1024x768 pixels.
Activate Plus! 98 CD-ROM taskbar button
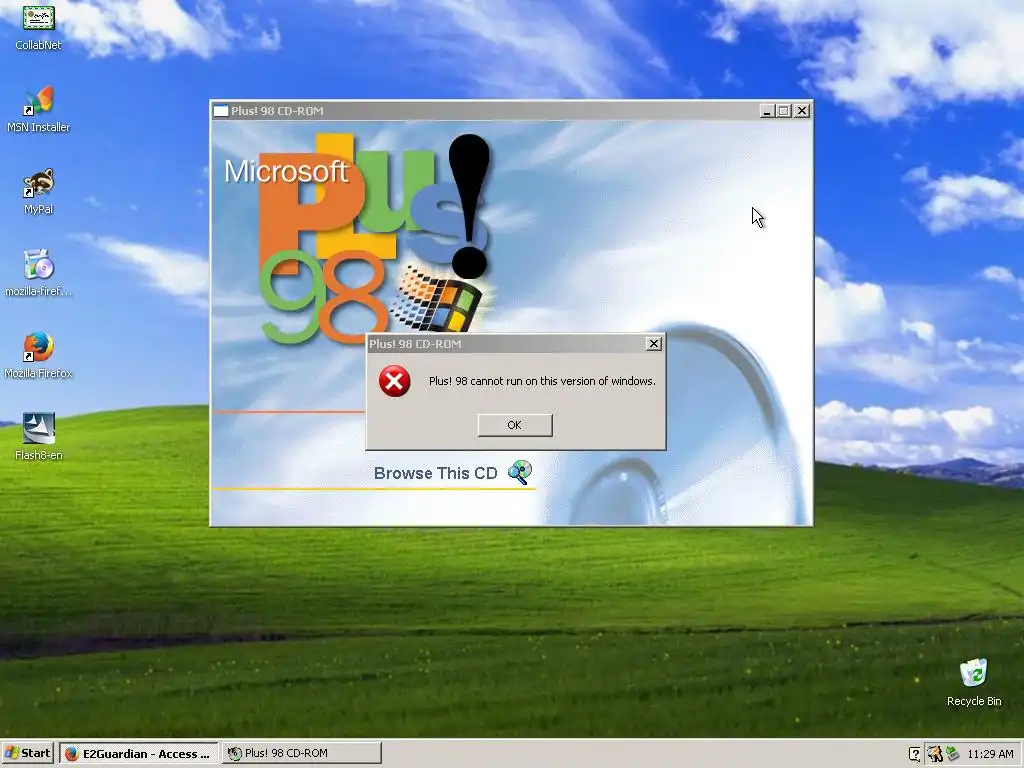(x=301, y=753)
